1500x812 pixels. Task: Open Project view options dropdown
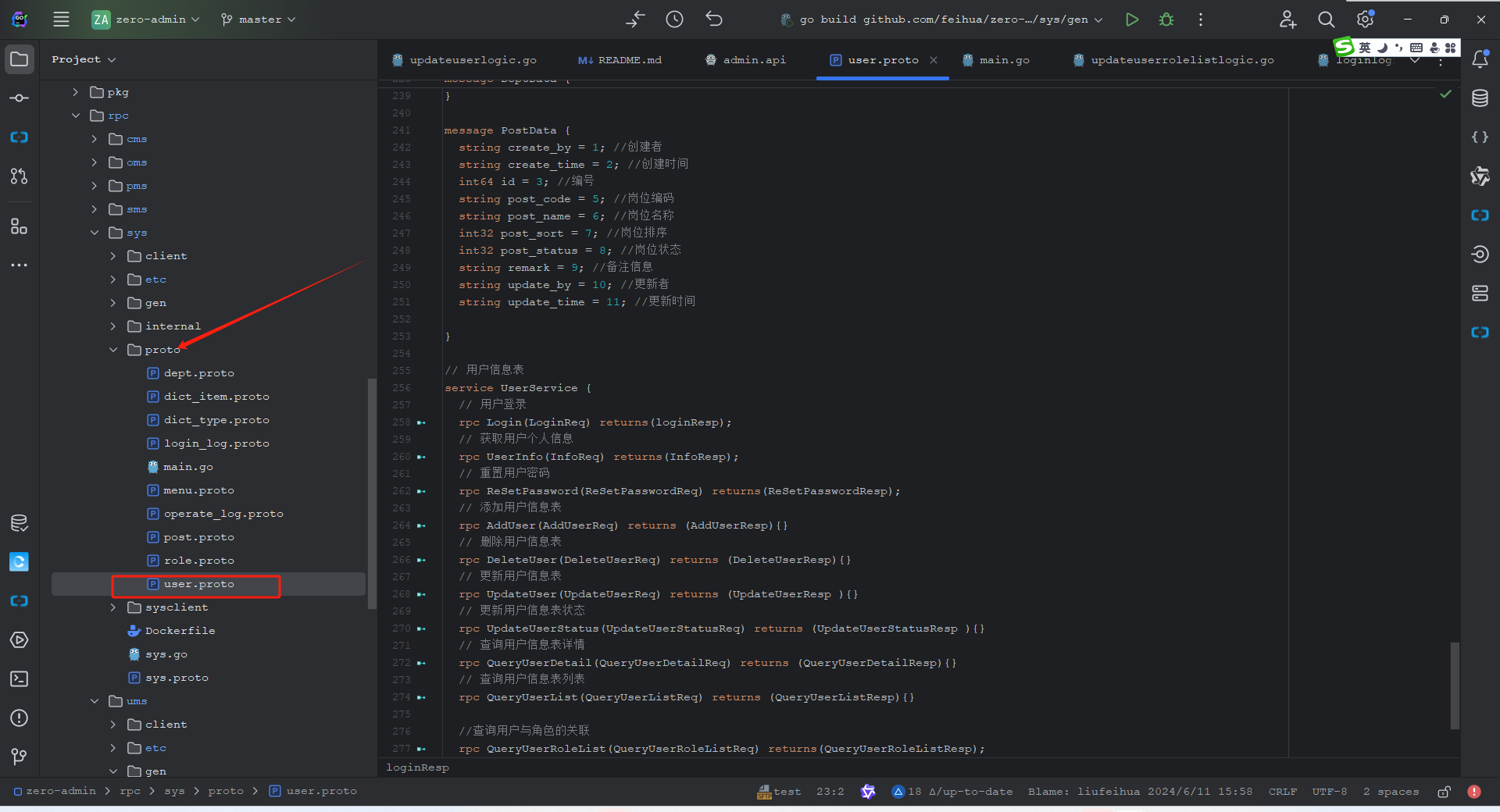[84, 59]
